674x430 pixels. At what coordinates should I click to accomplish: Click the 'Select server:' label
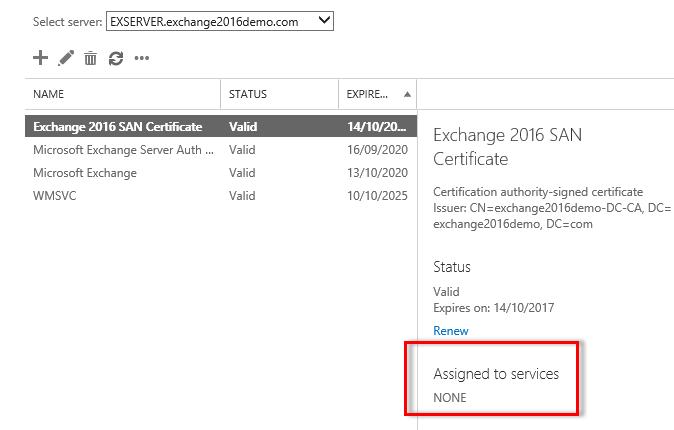point(67,22)
